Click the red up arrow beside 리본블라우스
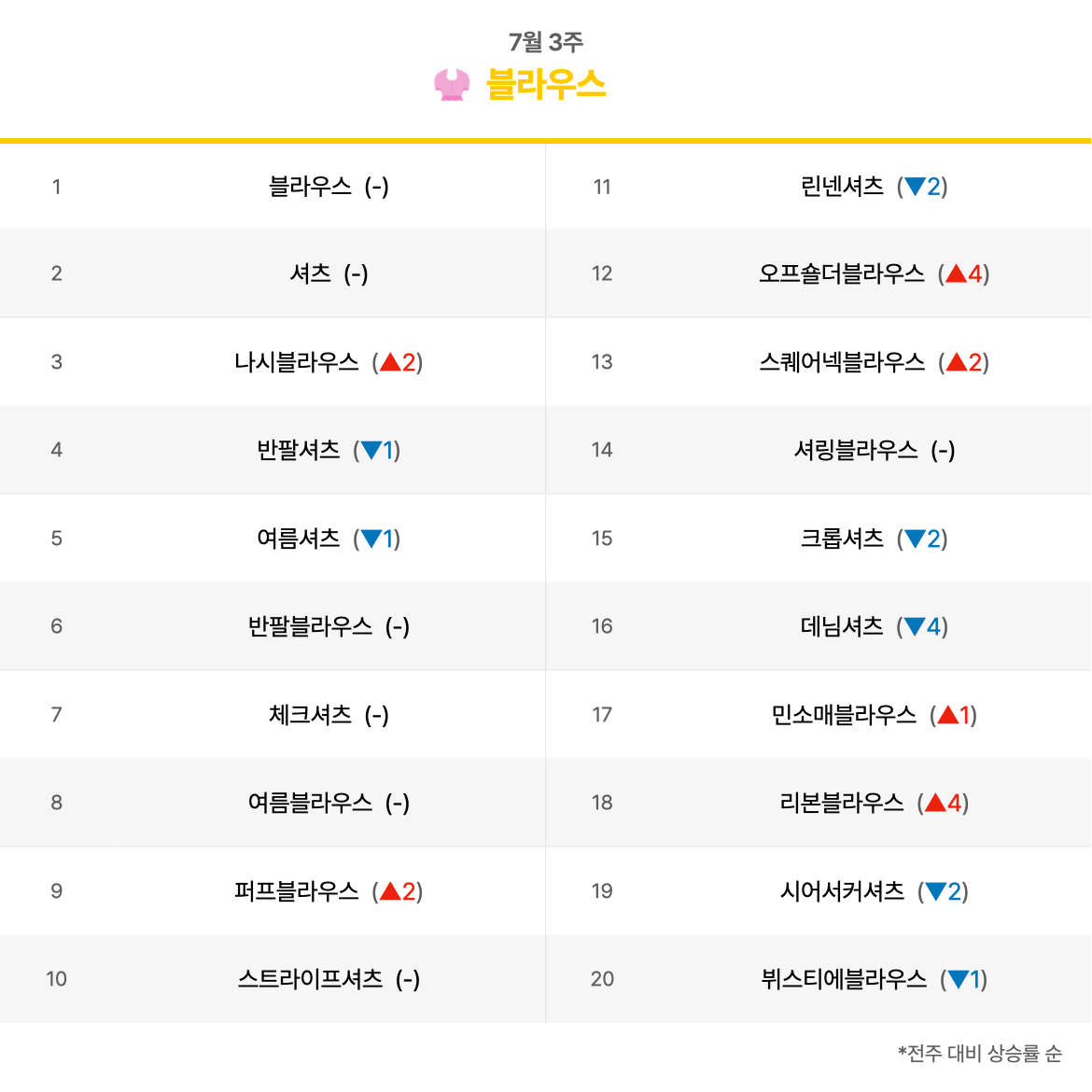This screenshot has height=1092, width=1092. (x=935, y=803)
